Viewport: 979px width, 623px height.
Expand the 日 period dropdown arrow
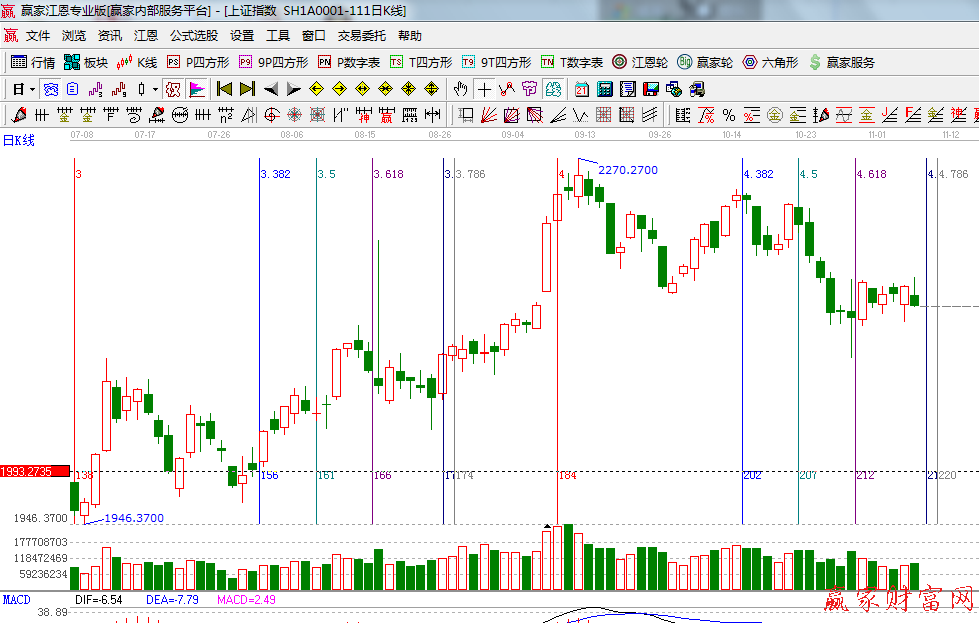[x=32, y=89]
